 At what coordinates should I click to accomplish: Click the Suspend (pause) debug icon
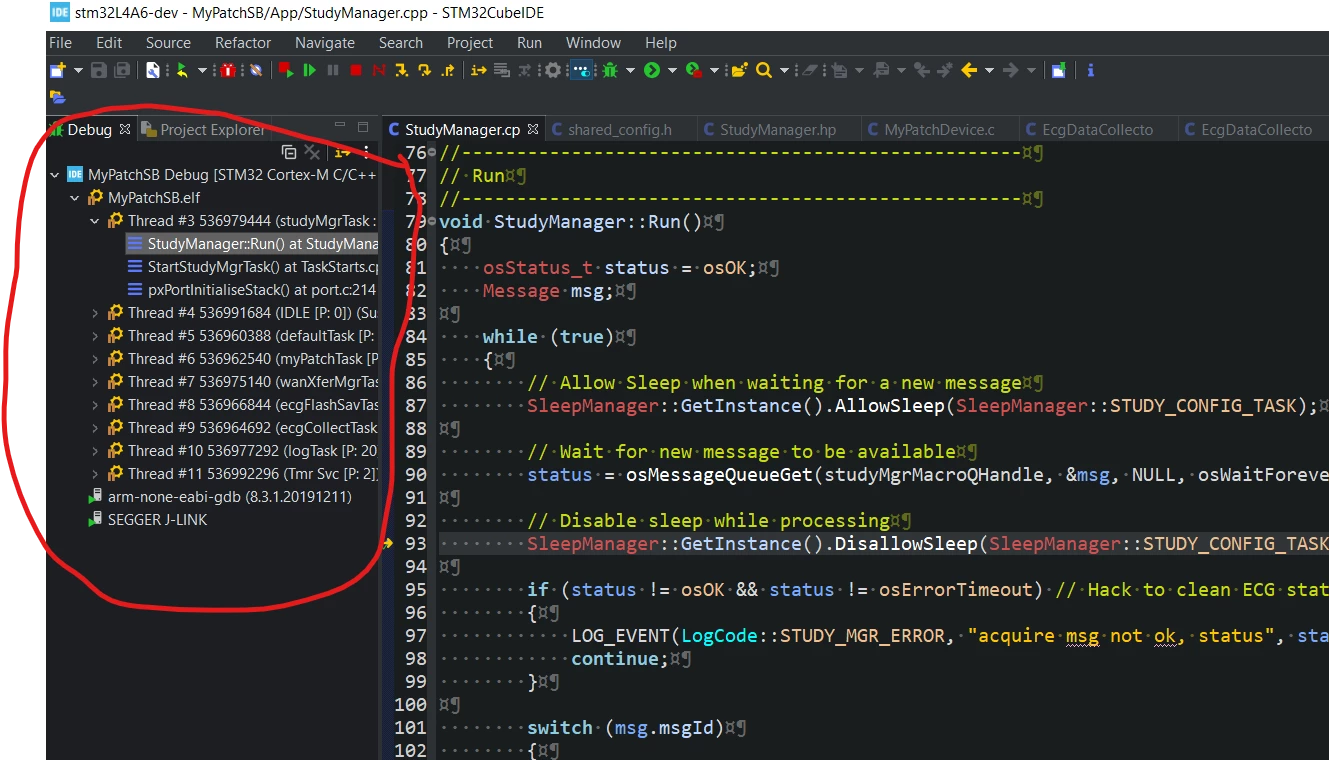(x=333, y=70)
